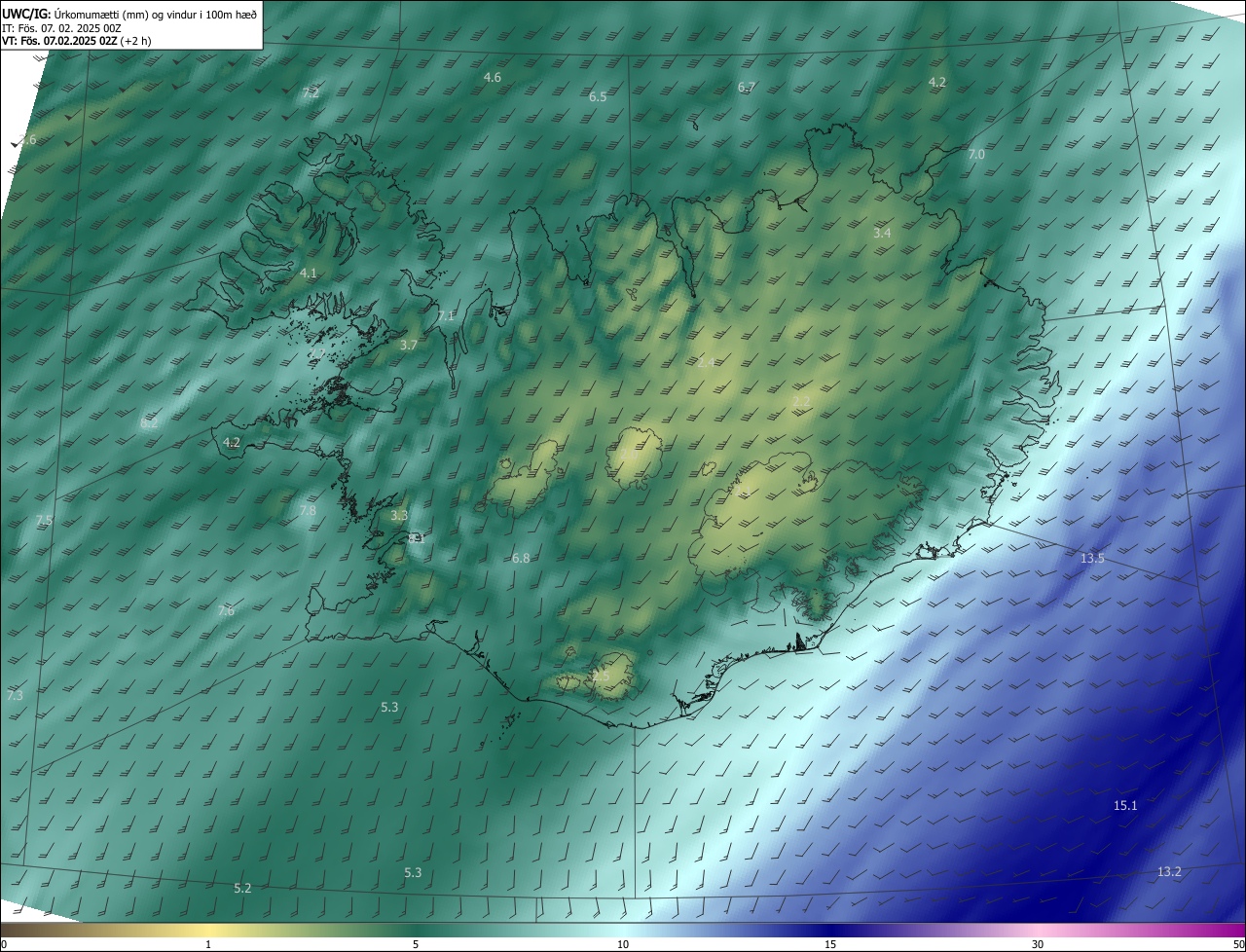
Task: Click the 6.5 value label
Action: click(598, 97)
